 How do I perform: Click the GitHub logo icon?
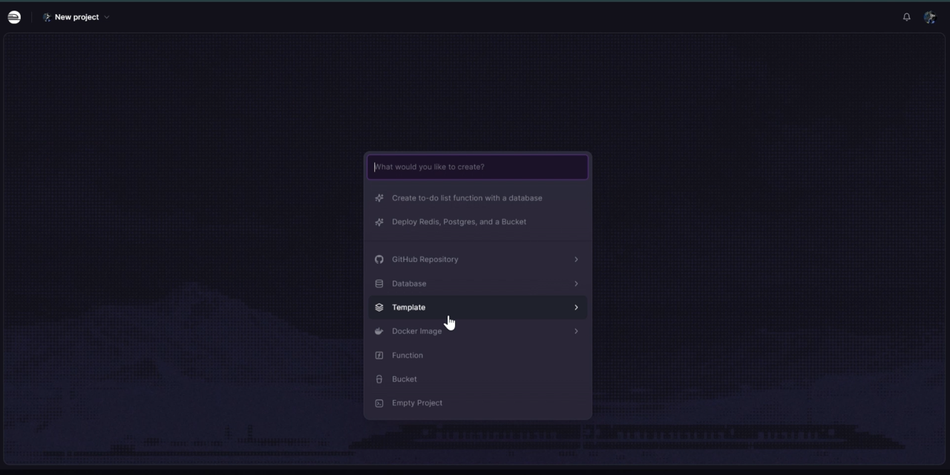pos(379,259)
